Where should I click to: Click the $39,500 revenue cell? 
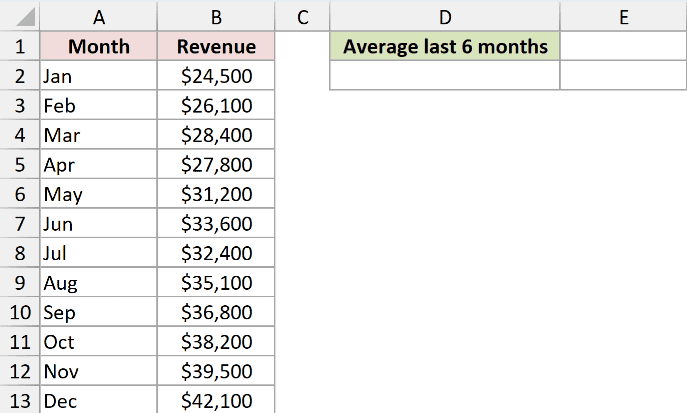click(216, 371)
